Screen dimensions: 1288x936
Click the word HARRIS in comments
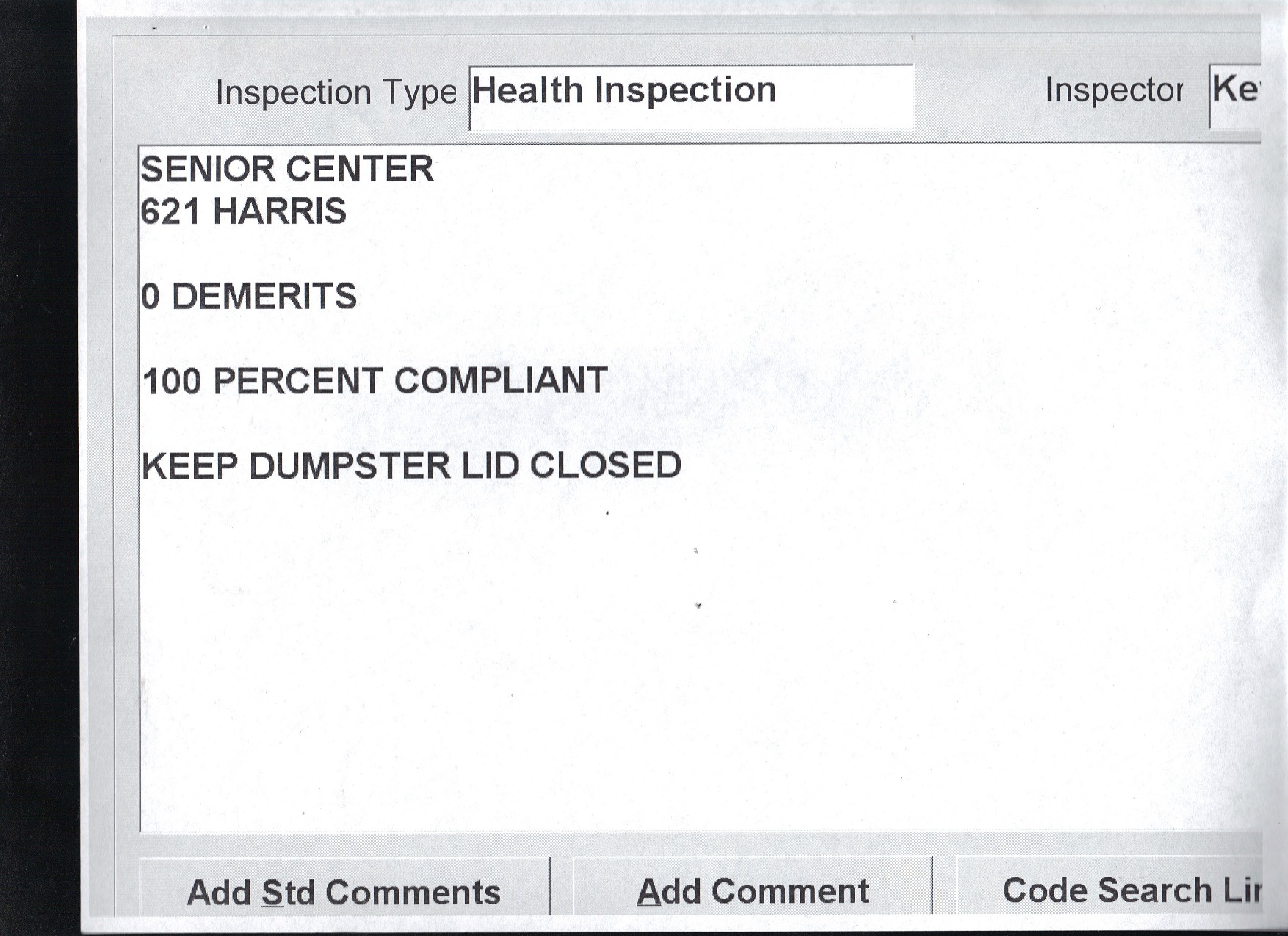(279, 212)
